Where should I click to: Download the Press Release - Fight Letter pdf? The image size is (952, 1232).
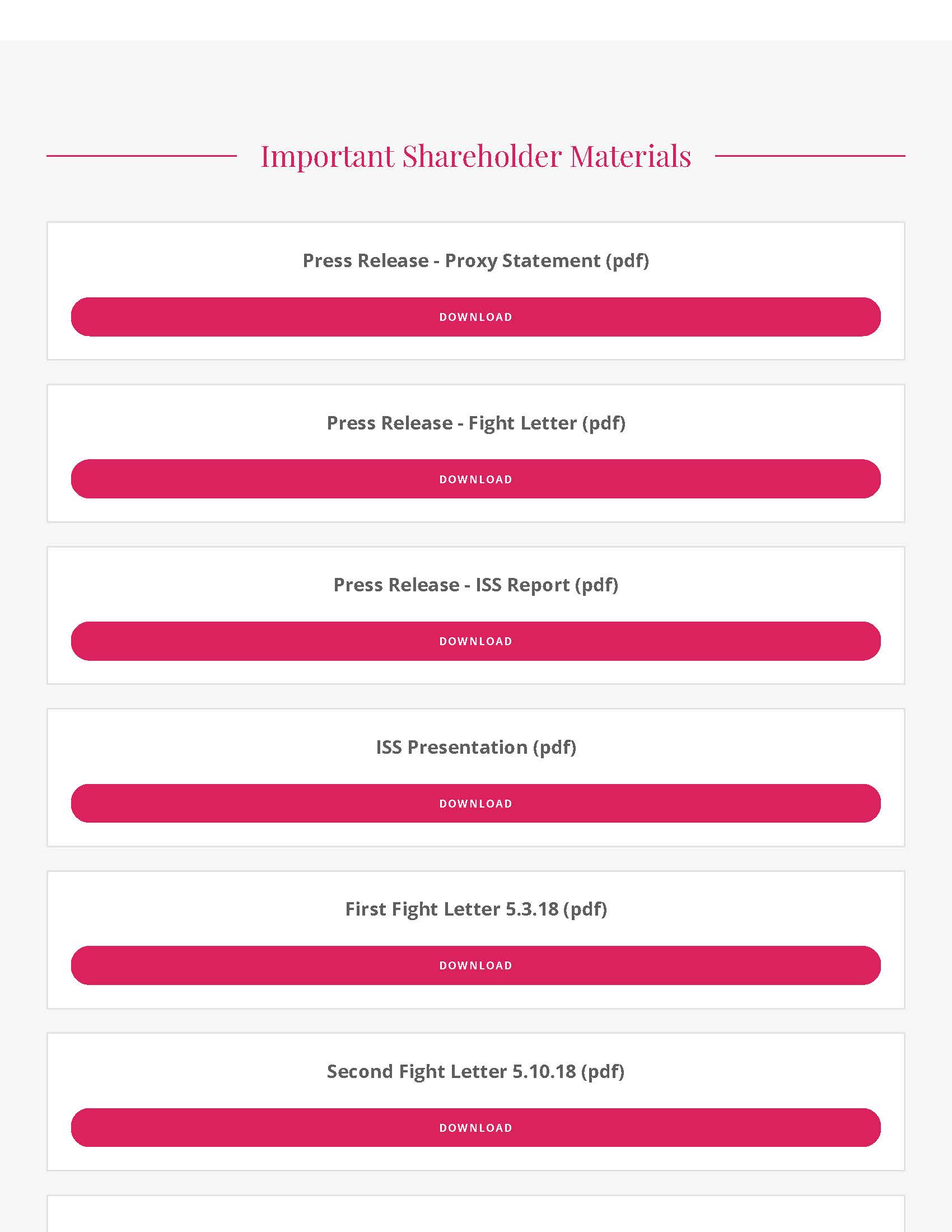click(475, 479)
